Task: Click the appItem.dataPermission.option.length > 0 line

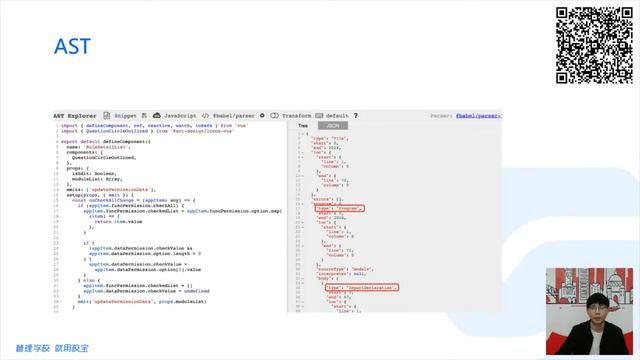Action: [x=145, y=253]
